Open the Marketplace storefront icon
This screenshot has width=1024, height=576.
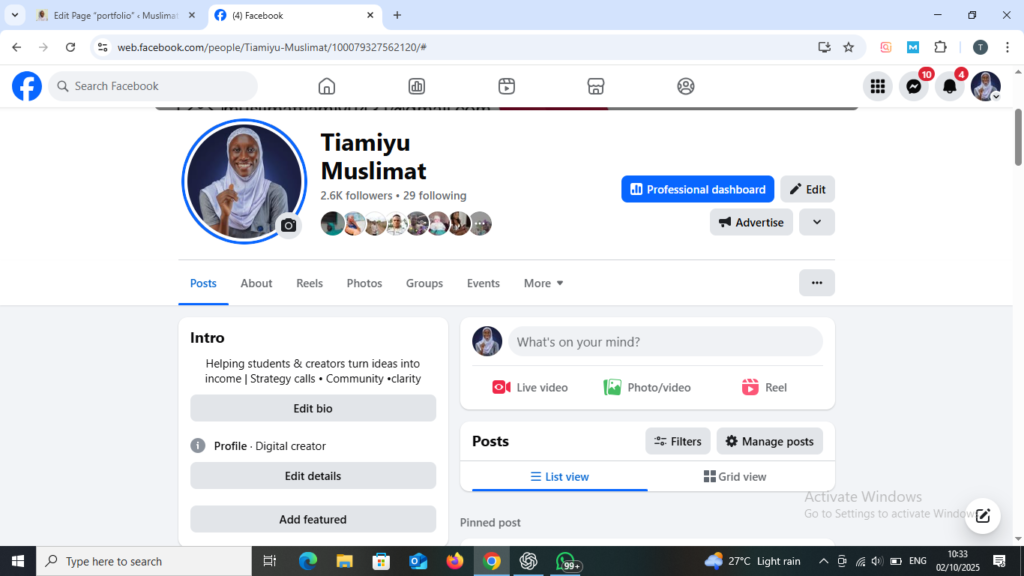click(596, 86)
